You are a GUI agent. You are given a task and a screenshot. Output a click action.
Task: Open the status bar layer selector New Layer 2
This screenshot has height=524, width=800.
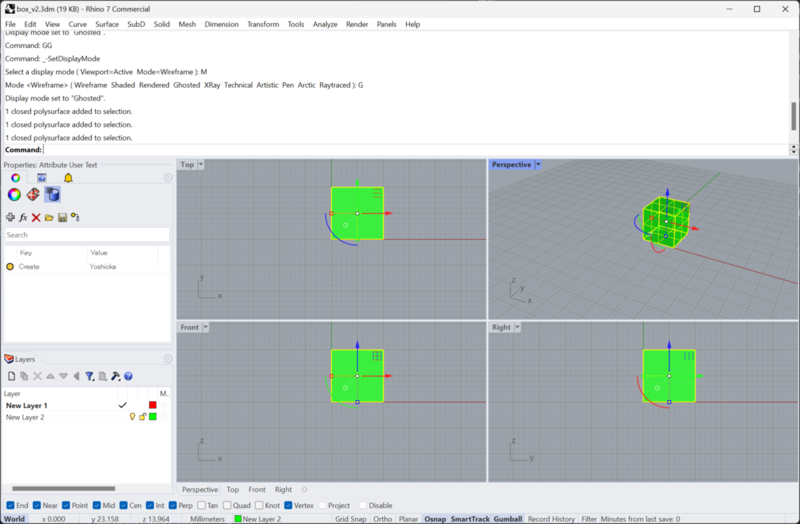click(x=258, y=519)
